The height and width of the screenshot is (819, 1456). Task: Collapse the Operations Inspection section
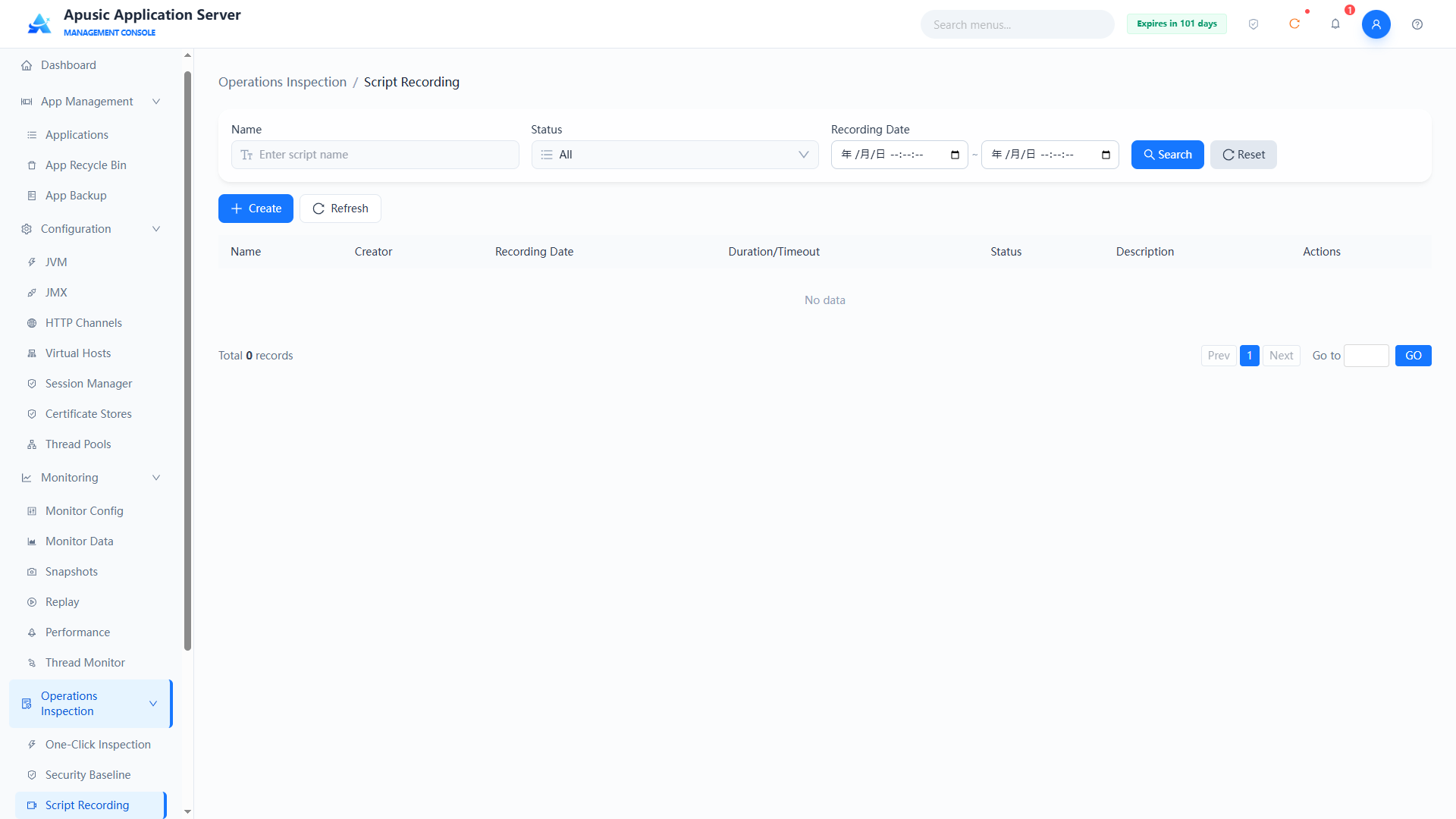(x=91, y=704)
